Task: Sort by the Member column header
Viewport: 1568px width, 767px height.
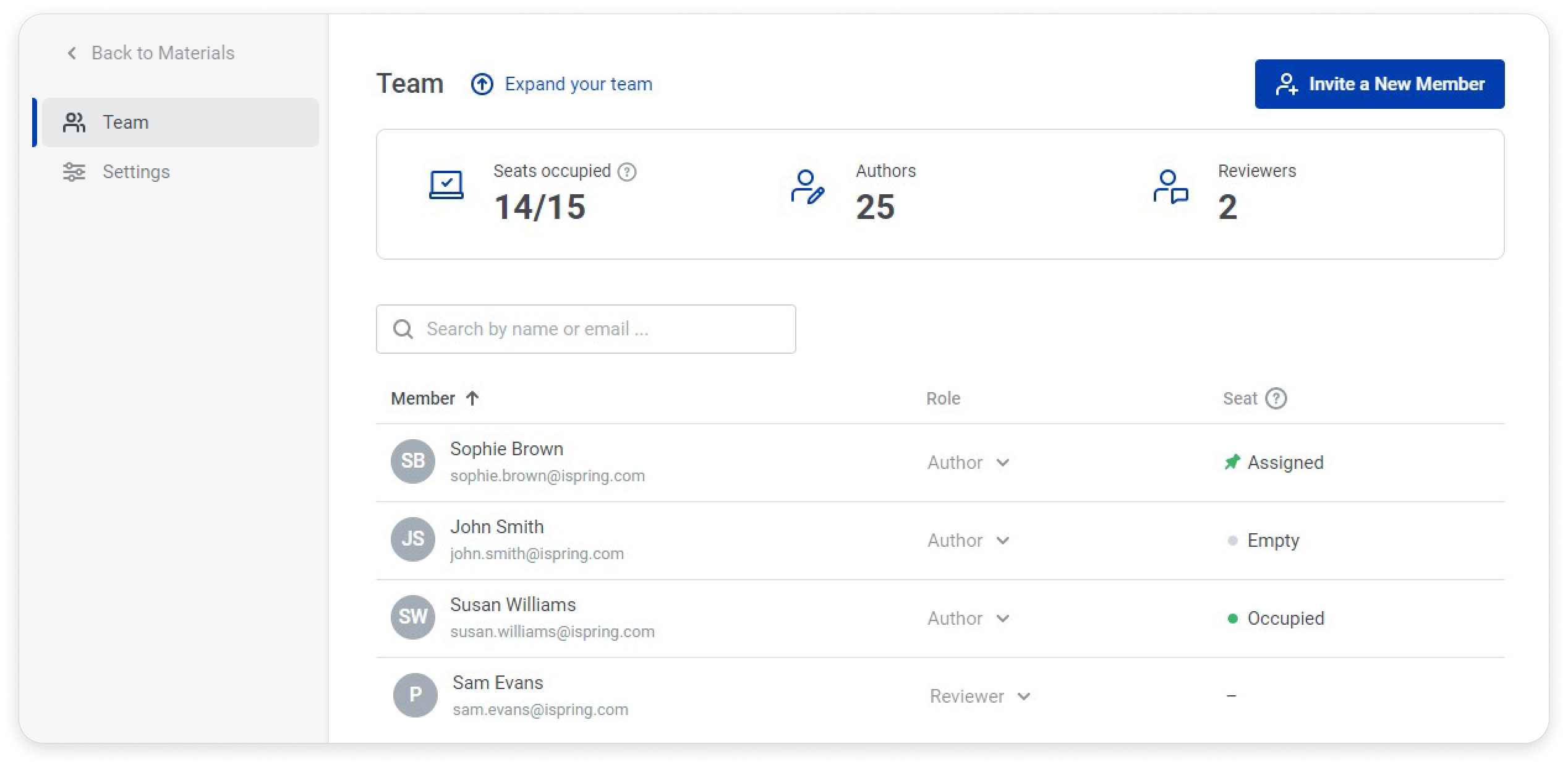Action: click(x=435, y=398)
